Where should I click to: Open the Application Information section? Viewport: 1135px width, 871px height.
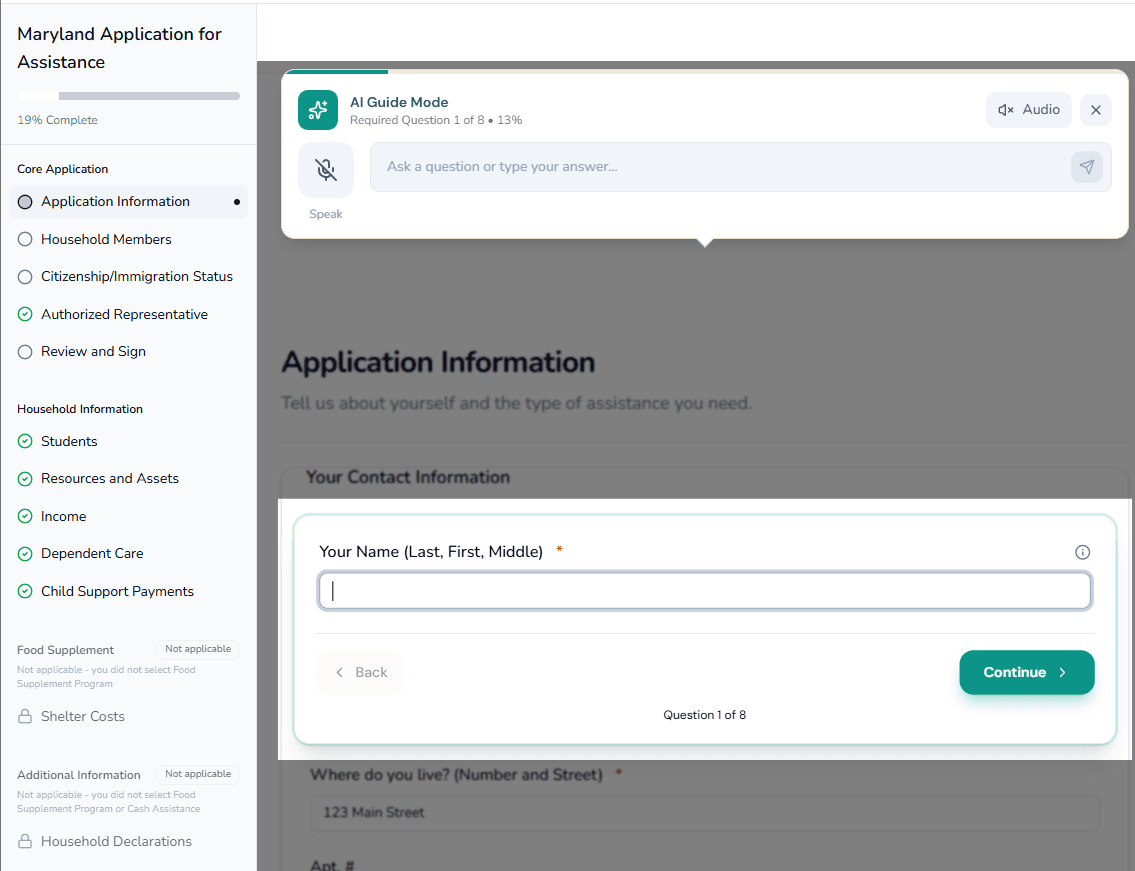click(x=115, y=202)
